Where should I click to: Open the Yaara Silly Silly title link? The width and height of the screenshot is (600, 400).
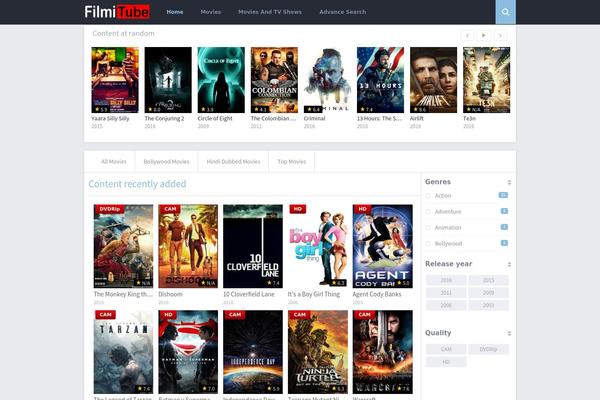110,119
